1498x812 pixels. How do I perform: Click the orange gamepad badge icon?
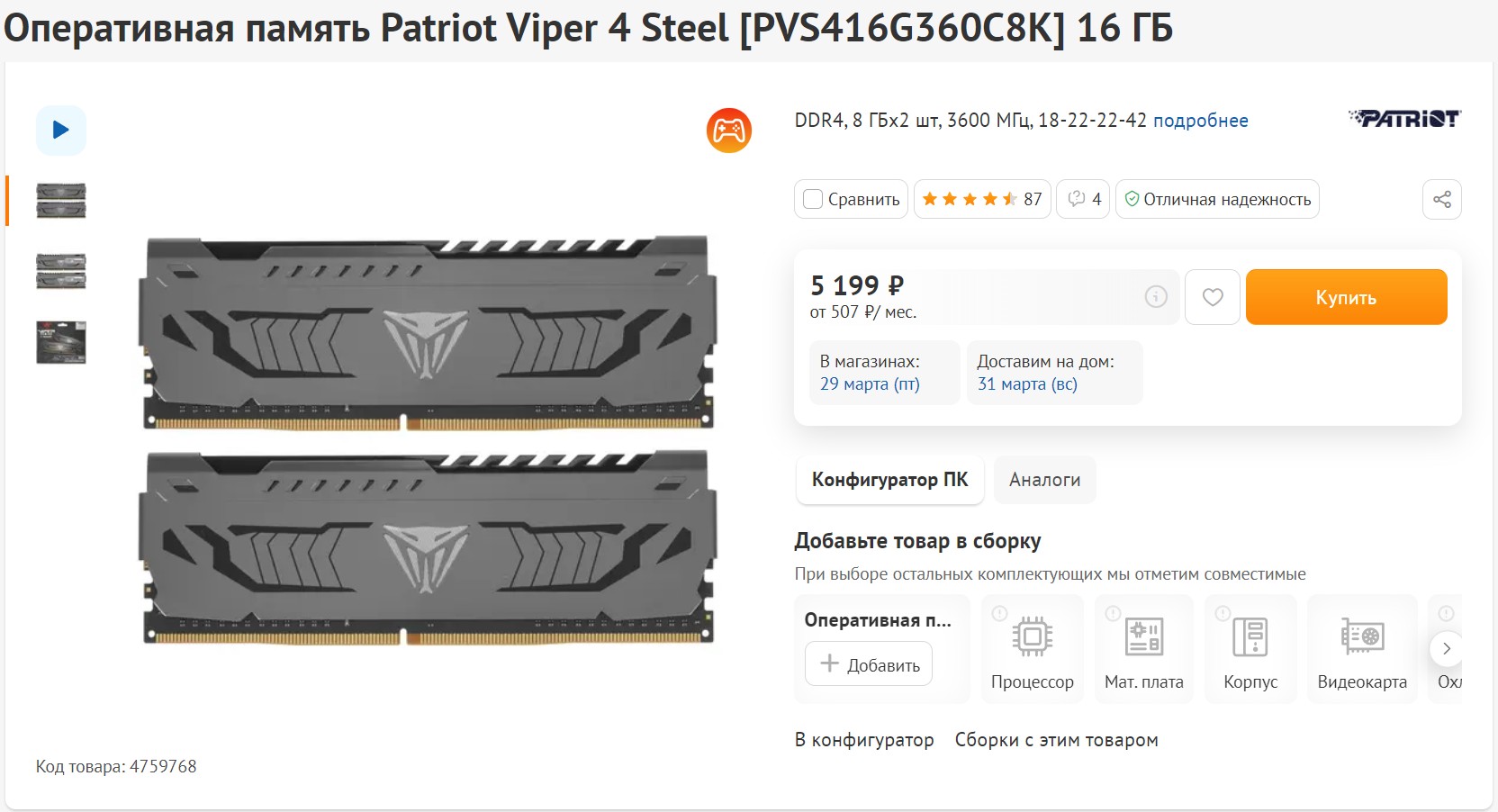(x=728, y=131)
